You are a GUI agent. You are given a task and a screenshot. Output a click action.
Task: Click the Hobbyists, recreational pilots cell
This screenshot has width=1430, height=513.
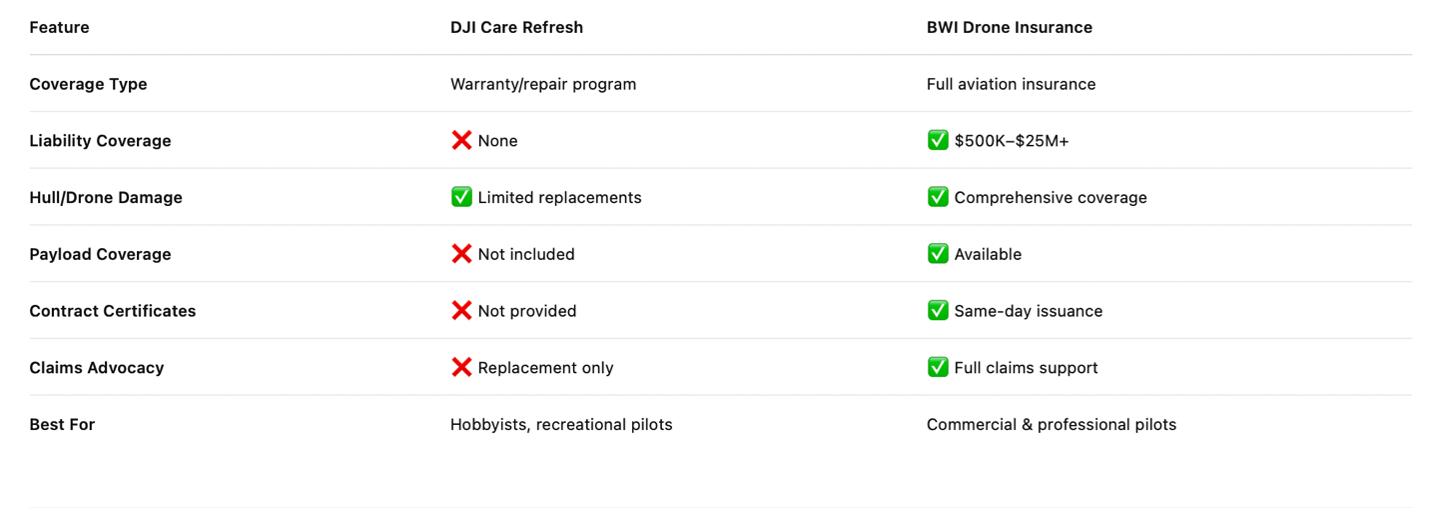(x=561, y=425)
